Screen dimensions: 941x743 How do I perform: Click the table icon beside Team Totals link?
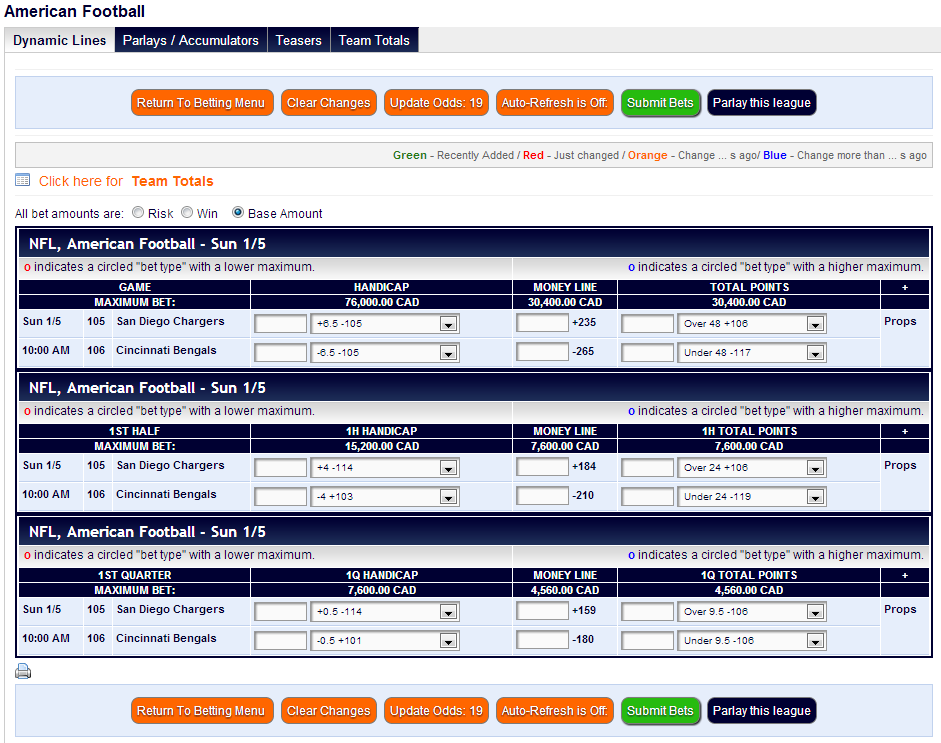23,180
